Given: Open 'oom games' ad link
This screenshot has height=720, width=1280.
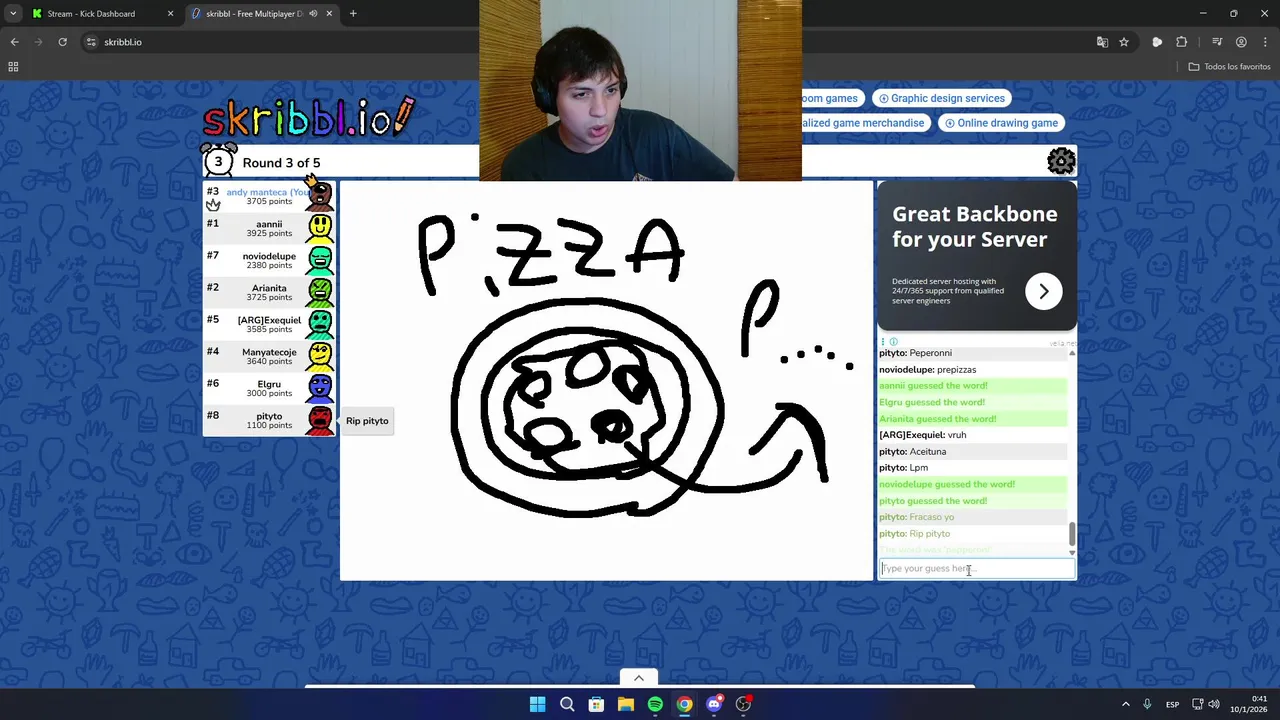Looking at the screenshot, I should point(833,98).
